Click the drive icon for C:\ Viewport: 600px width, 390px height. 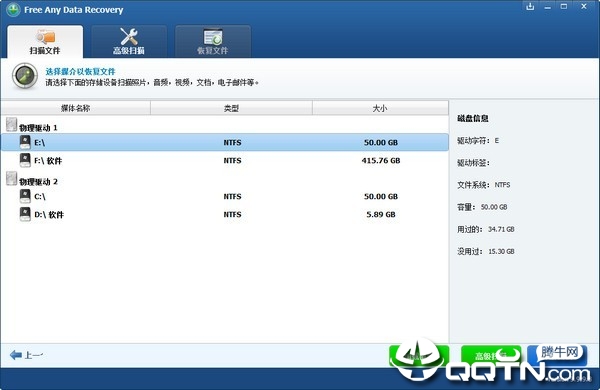[x=25, y=196]
